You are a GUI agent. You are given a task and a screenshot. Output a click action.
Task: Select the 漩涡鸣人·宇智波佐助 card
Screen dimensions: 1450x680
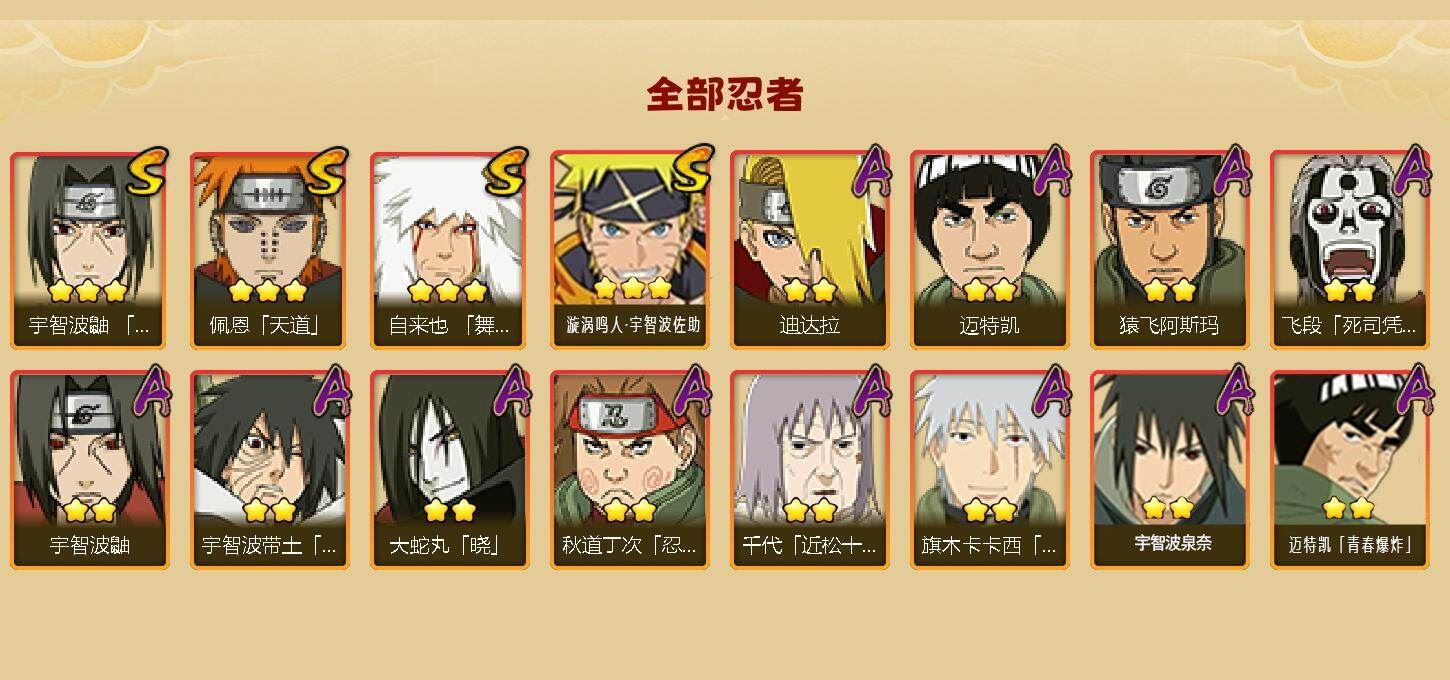click(x=630, y=250)
